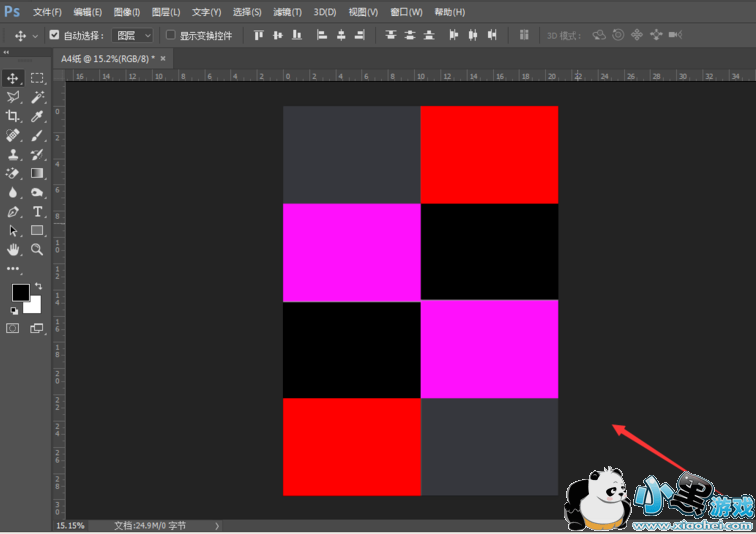Open the 图层 auto-select dropdown
756x534 pixels.
pos(133,35)
